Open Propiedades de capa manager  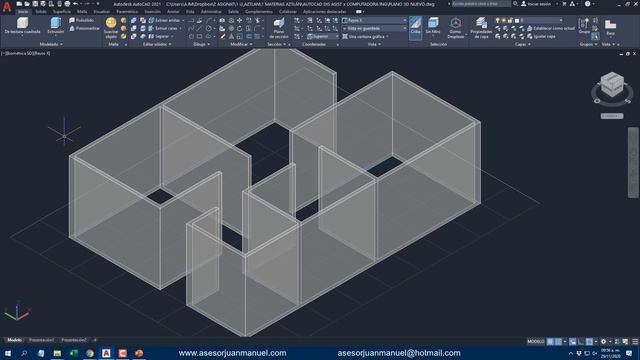(x=481, y=28)
